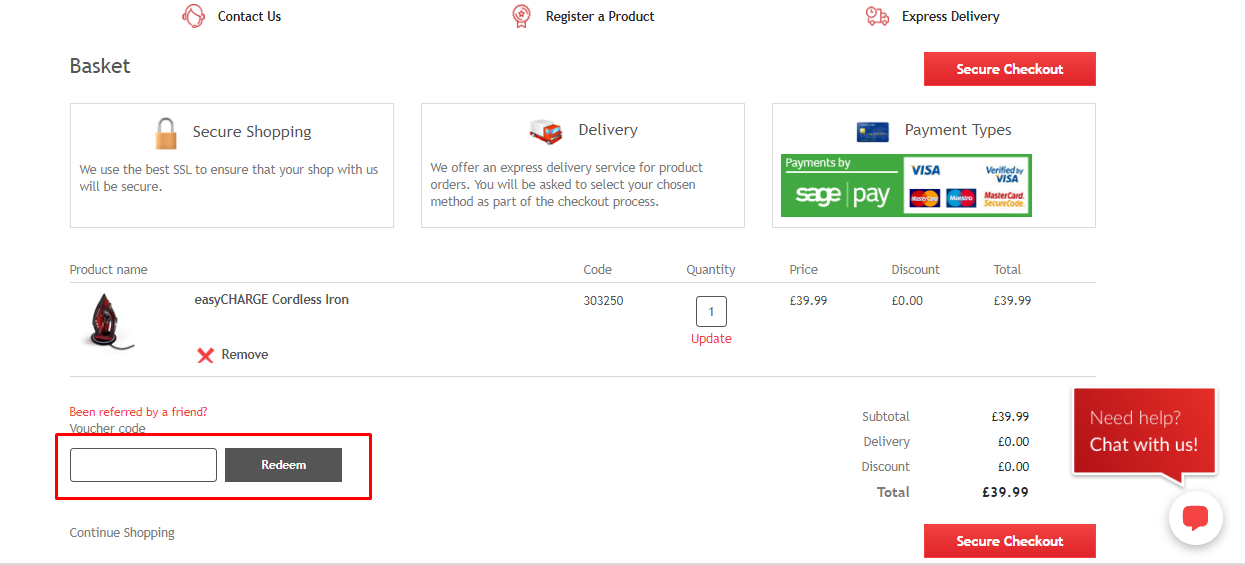
Task: Open the easyCHARGE Cordless Iron product title
Action: [271, 299]
